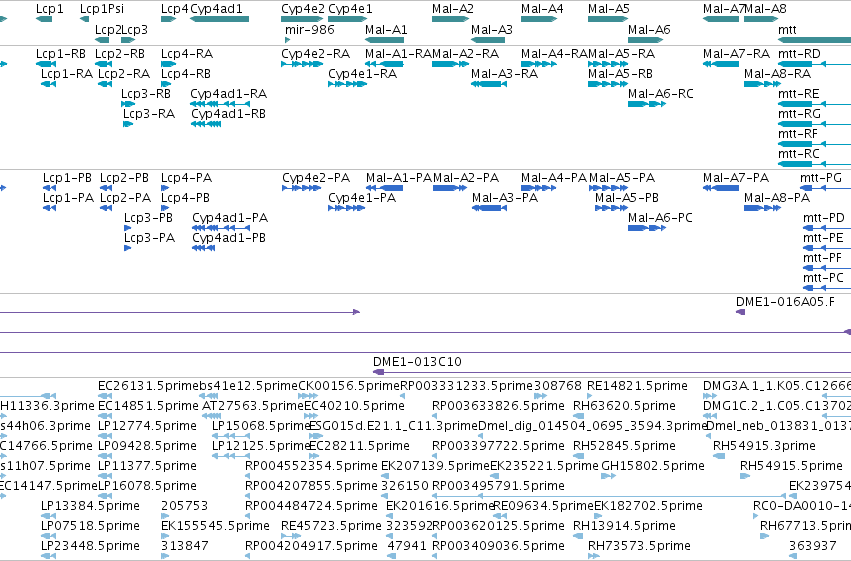The height and width of the screenshot is (561, 851).
Task: Select EST AT27563.5prime
Action: tap(252, 406)
